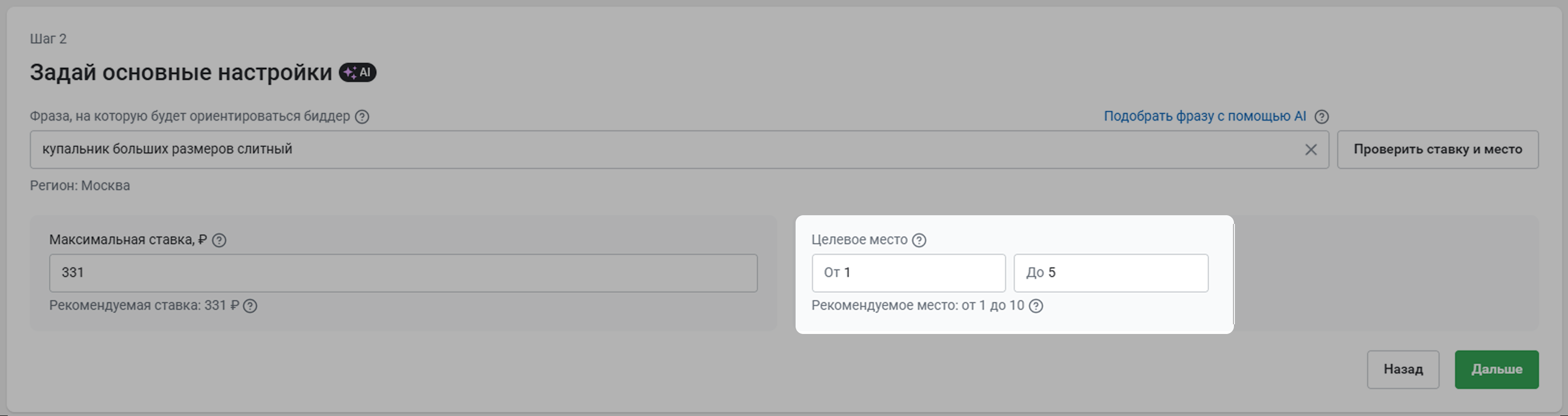Click the green Дальше button

click(x=1497, y=369)
